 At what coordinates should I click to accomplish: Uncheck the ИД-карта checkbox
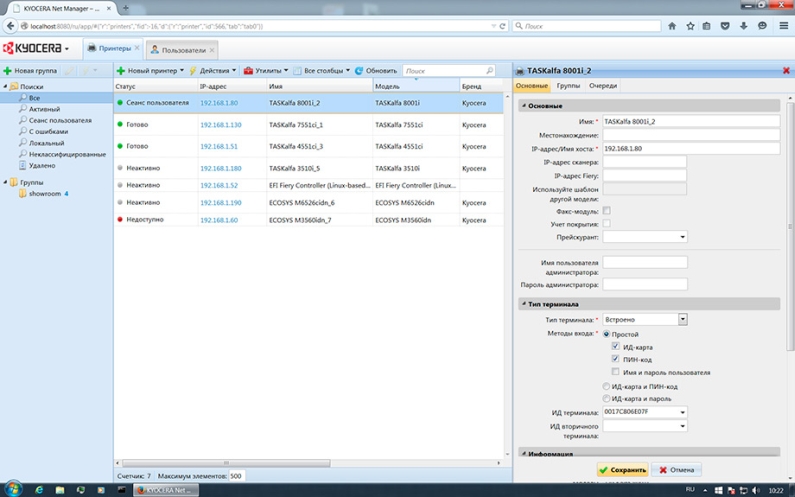[616, 346]
